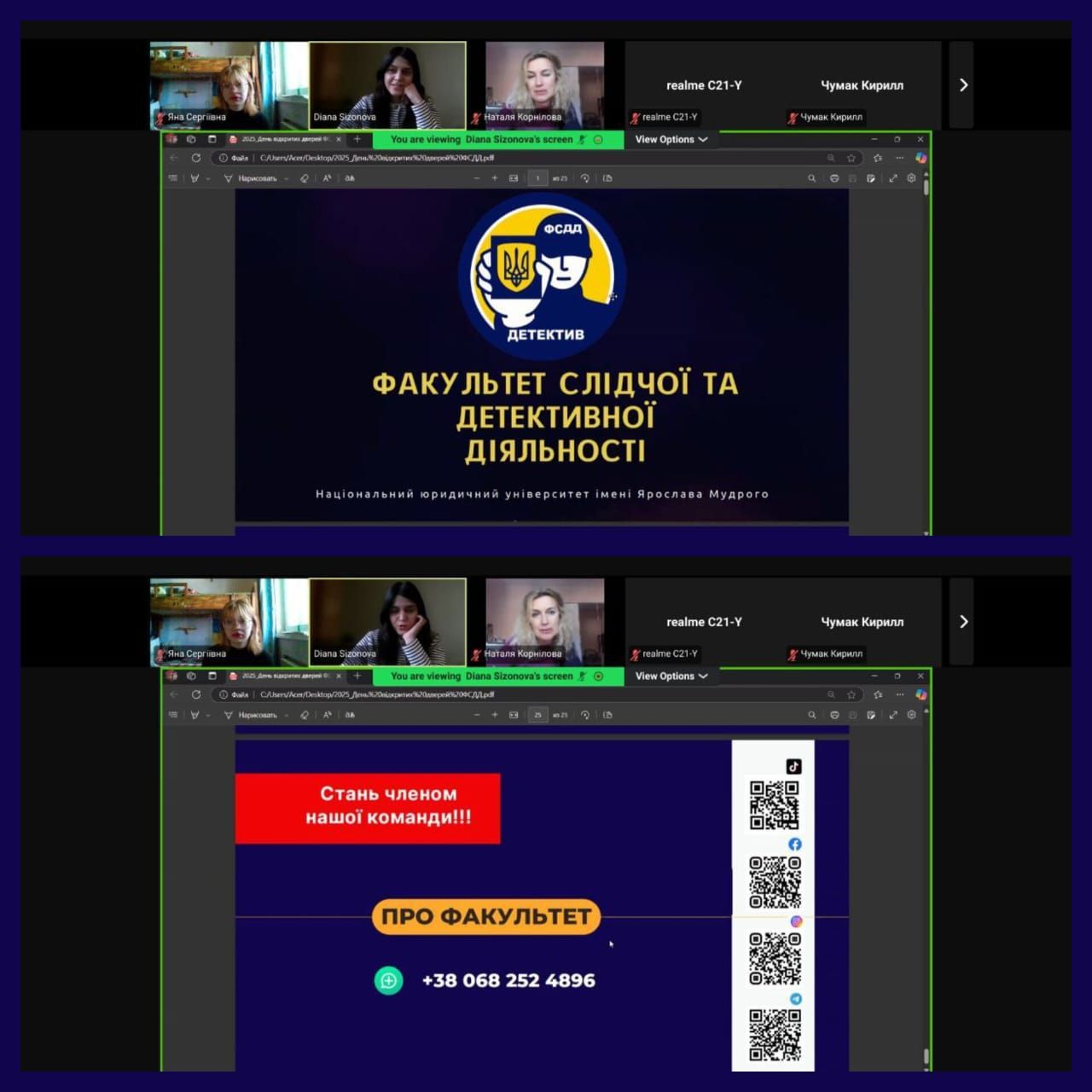Expand Нарисовать dropdown arrow in page-25 PDF toolbar
The width and height of the screenshot is (1092, 1092).
coord(287,715)
